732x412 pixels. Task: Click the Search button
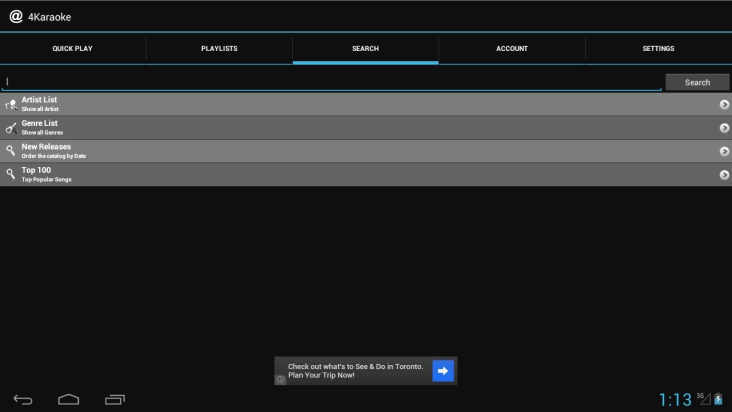(697, 82)
